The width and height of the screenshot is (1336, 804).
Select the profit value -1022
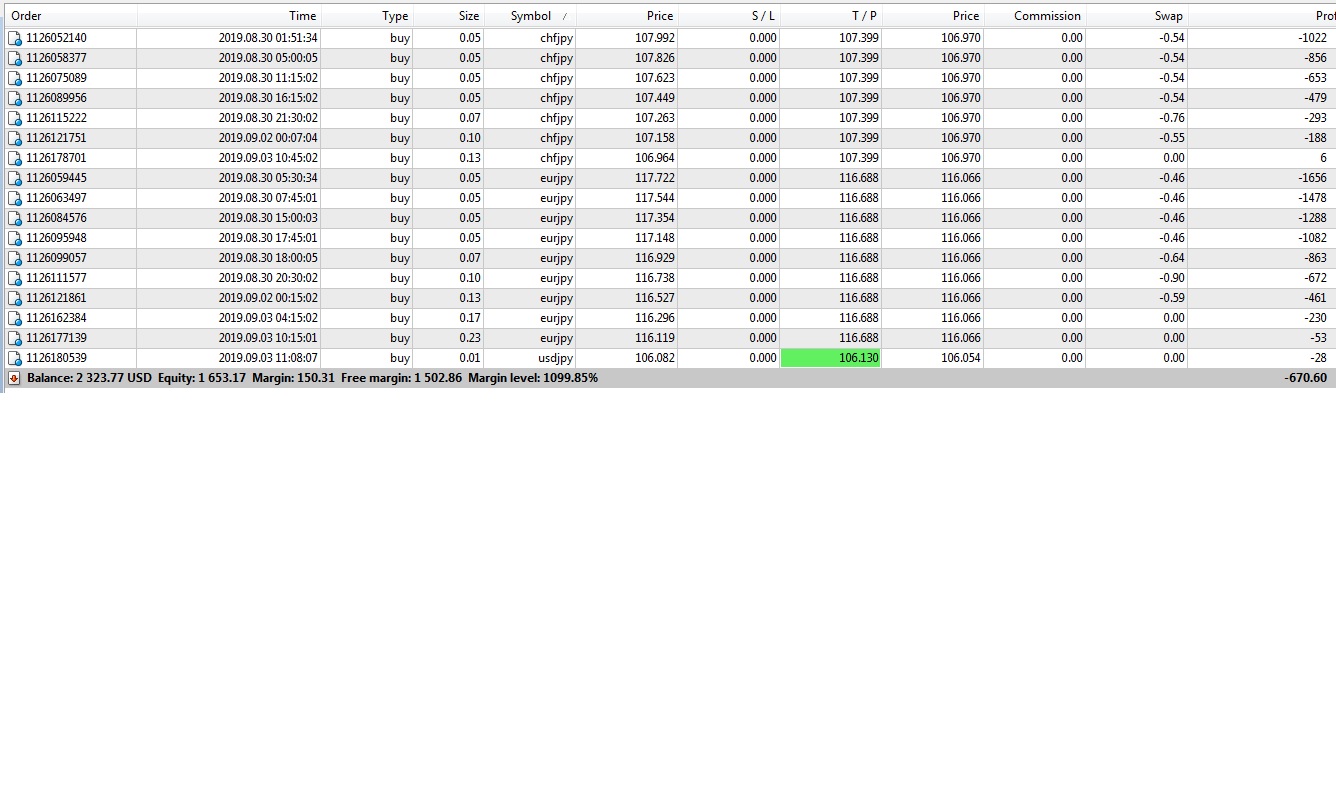pos(1311,38)
